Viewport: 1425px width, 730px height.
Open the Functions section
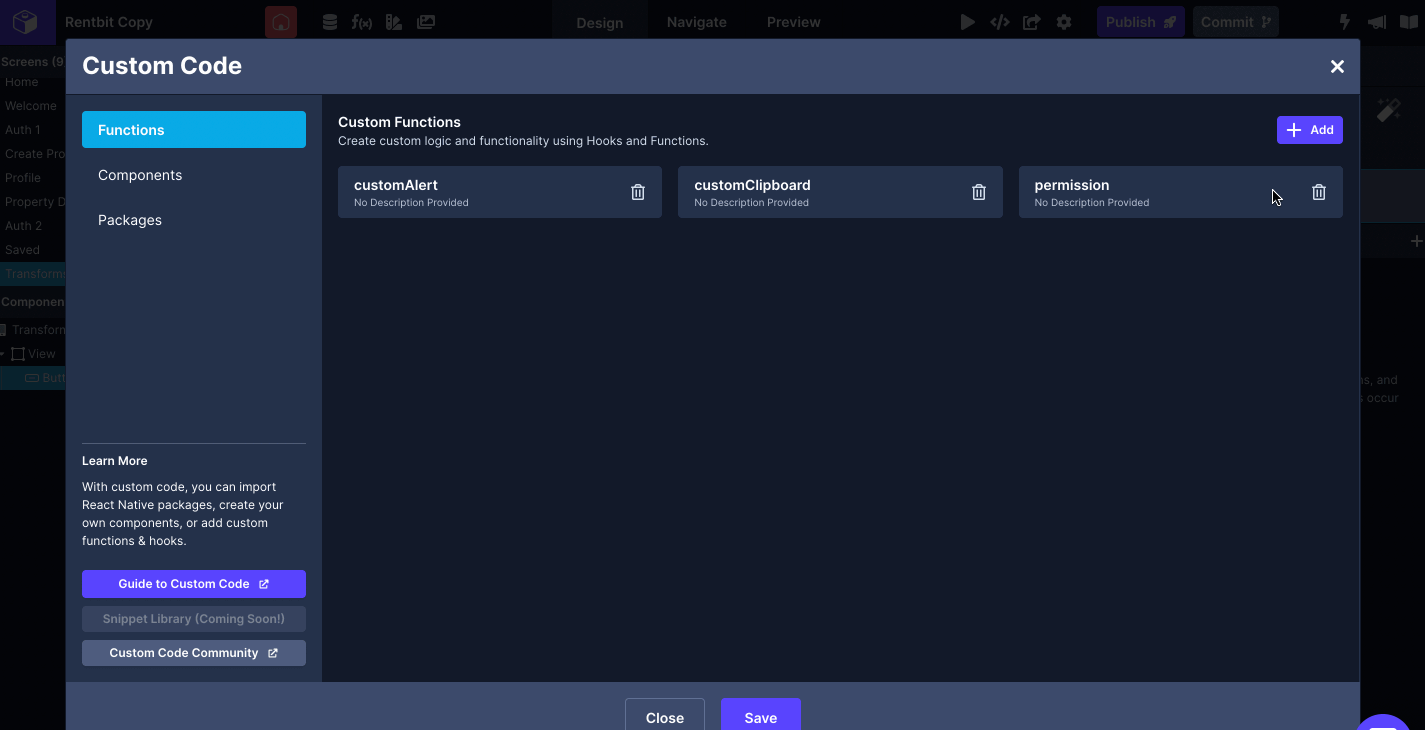coord(194,130)
